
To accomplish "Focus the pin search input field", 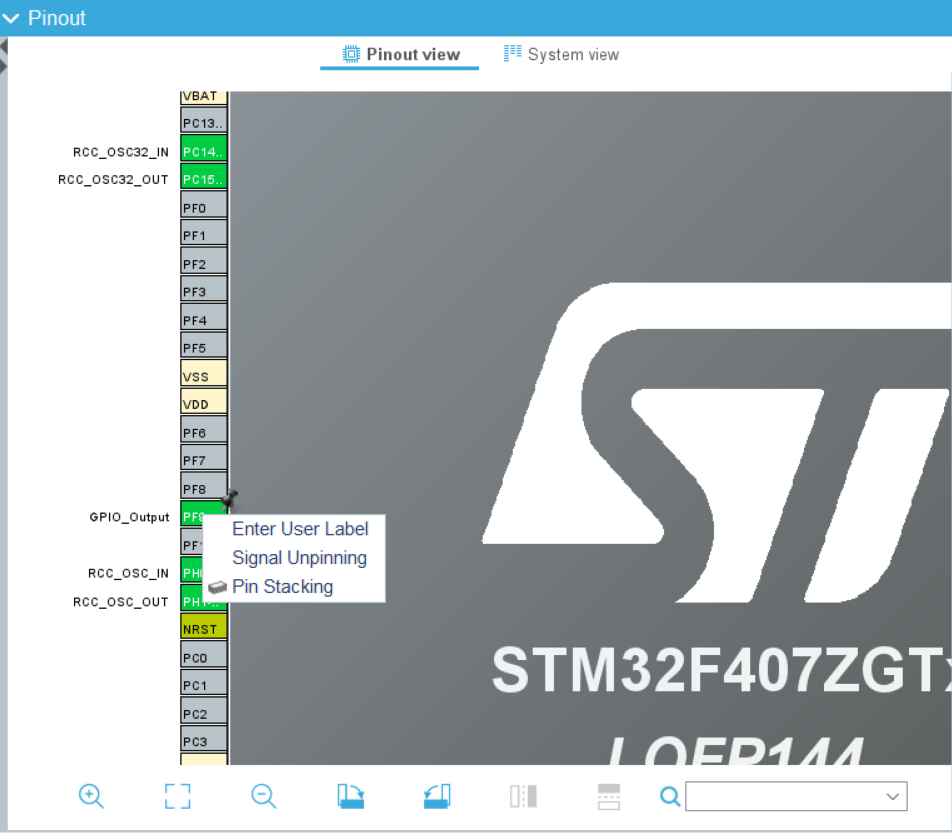I will tap(796, 796).
